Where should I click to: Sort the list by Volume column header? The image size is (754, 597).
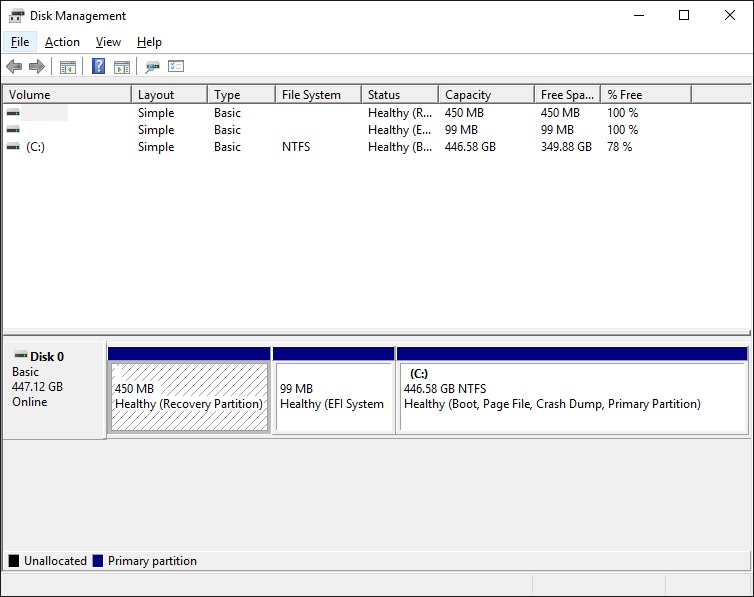coord(66,95)
